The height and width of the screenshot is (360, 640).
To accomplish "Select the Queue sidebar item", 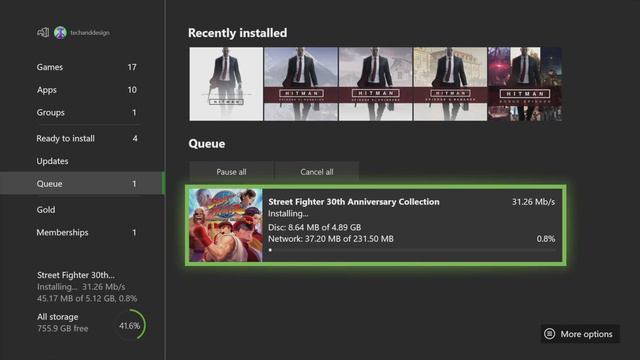I will (82, 183).
